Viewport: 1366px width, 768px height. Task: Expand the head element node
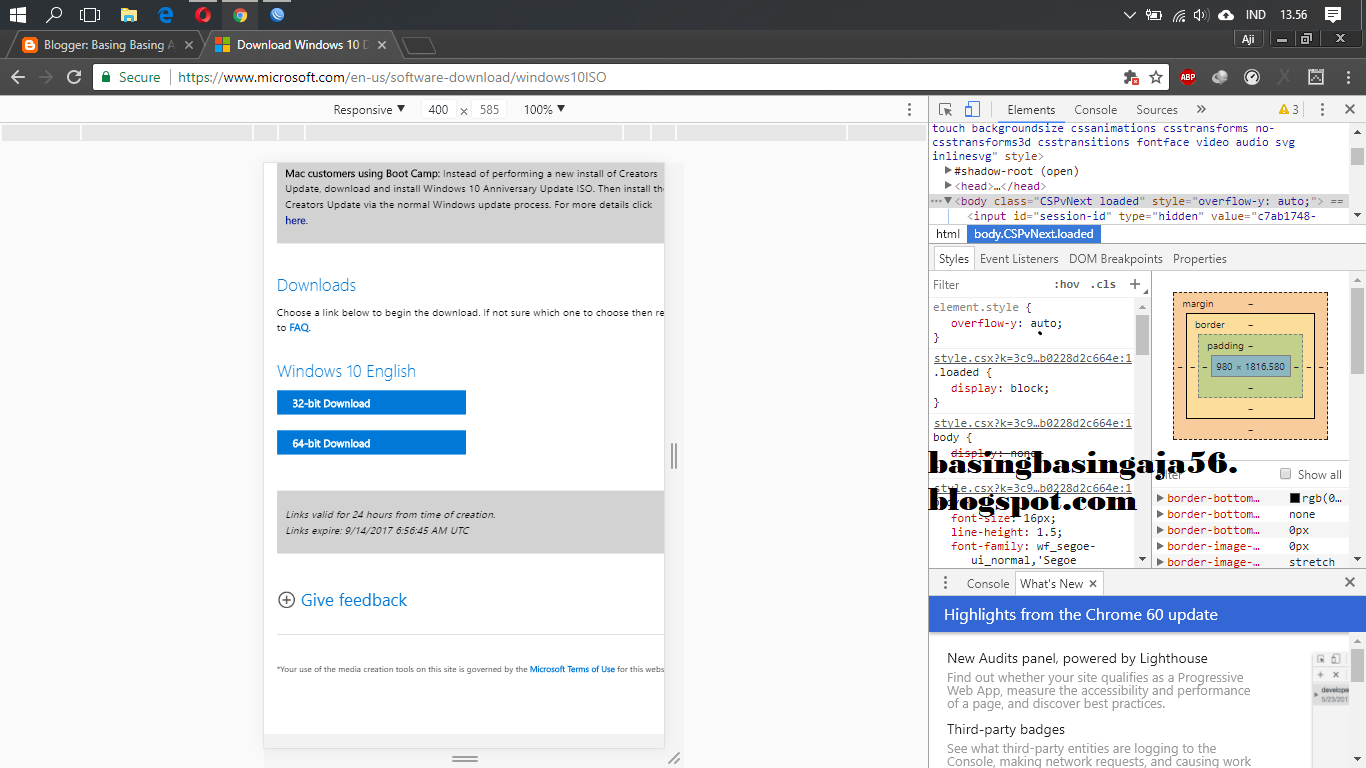coord(948,186)
